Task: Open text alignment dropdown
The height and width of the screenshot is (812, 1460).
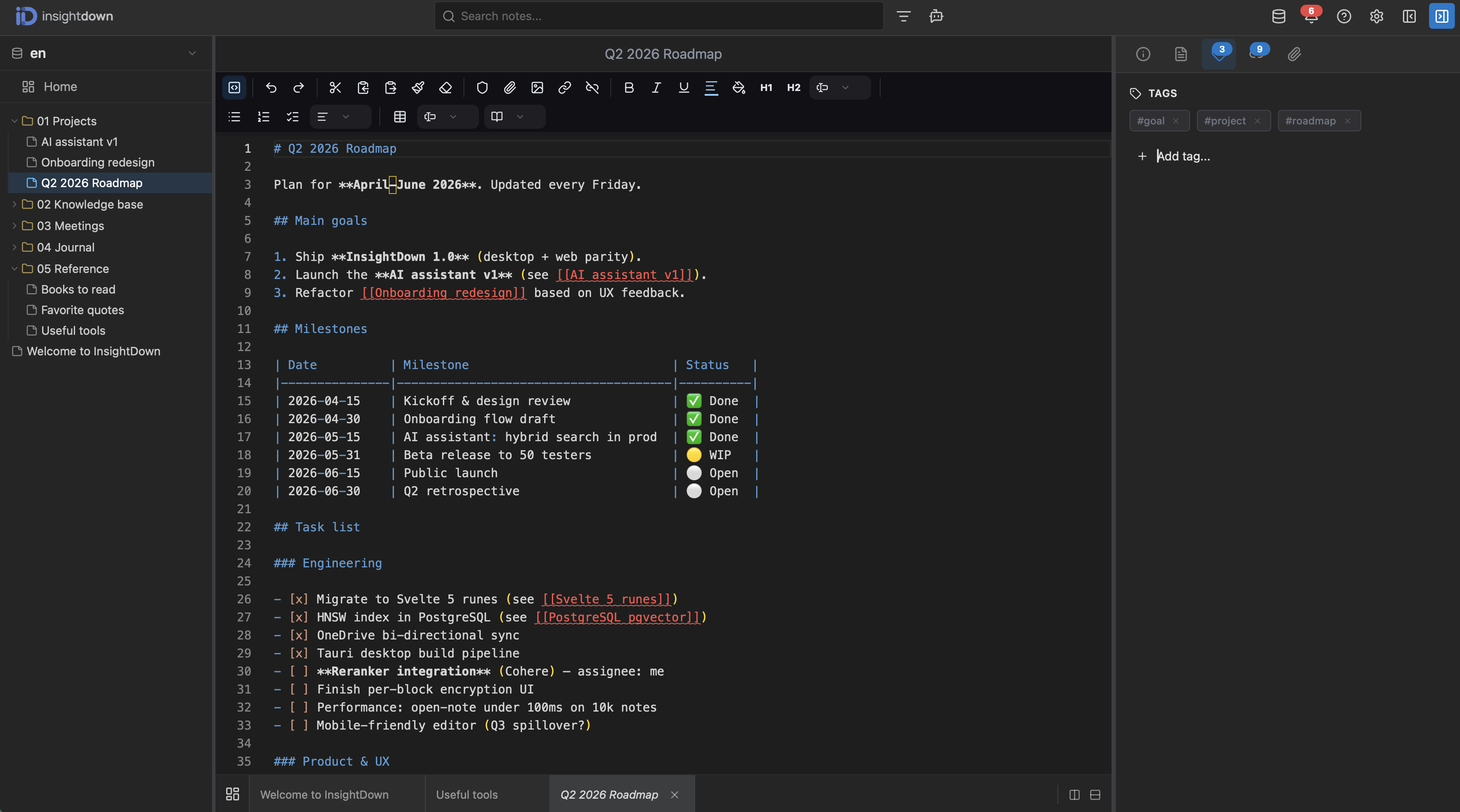Action: tap(340, 117)
